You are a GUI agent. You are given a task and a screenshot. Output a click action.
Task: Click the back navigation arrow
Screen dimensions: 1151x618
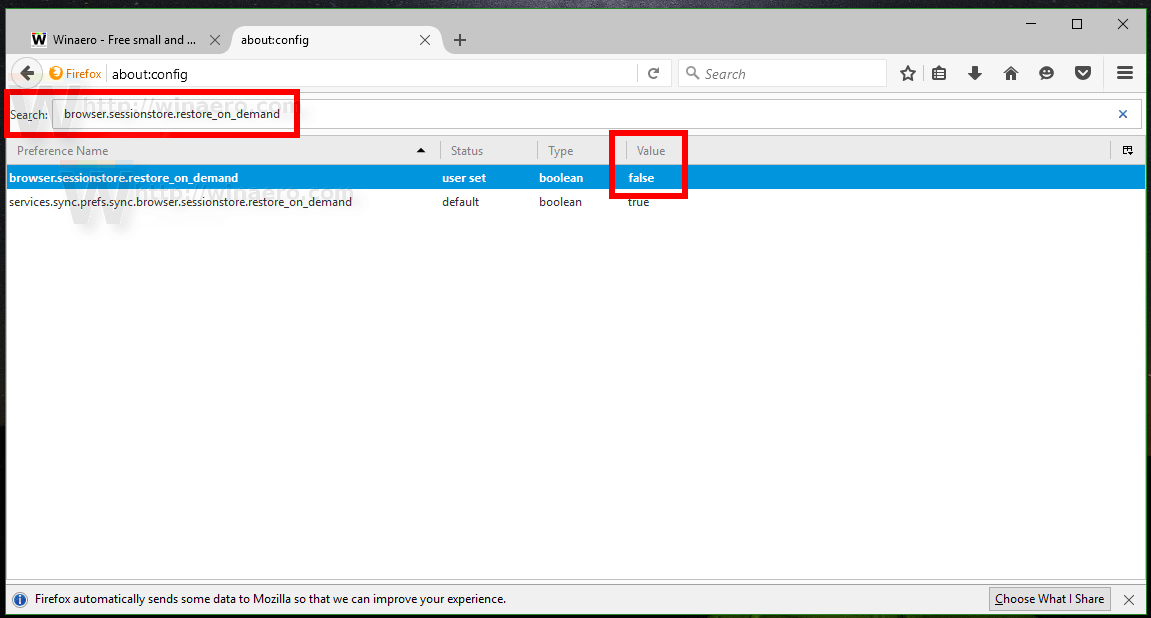[x=26, y=72]
